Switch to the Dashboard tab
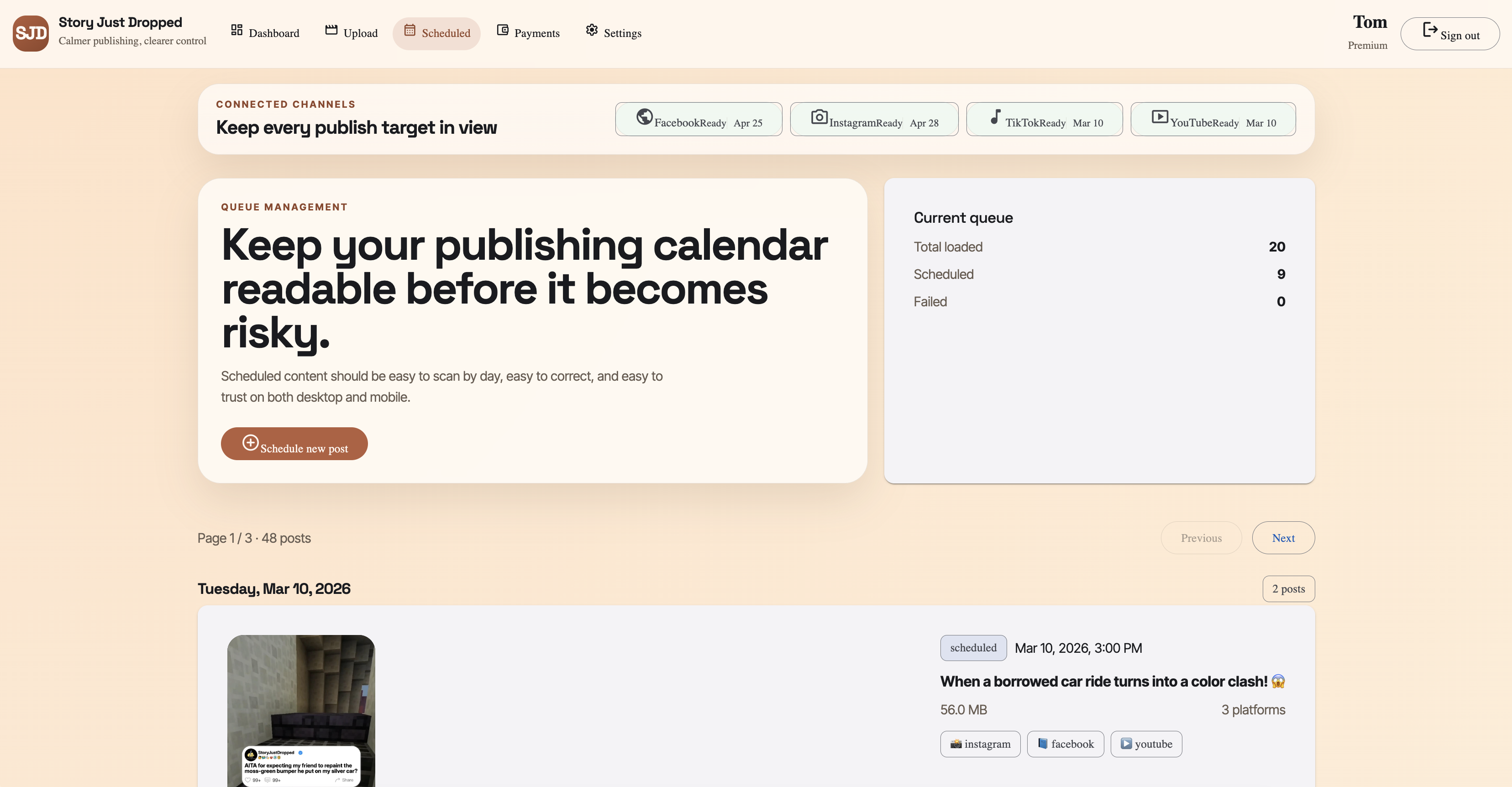 click(x=265, y=33)
